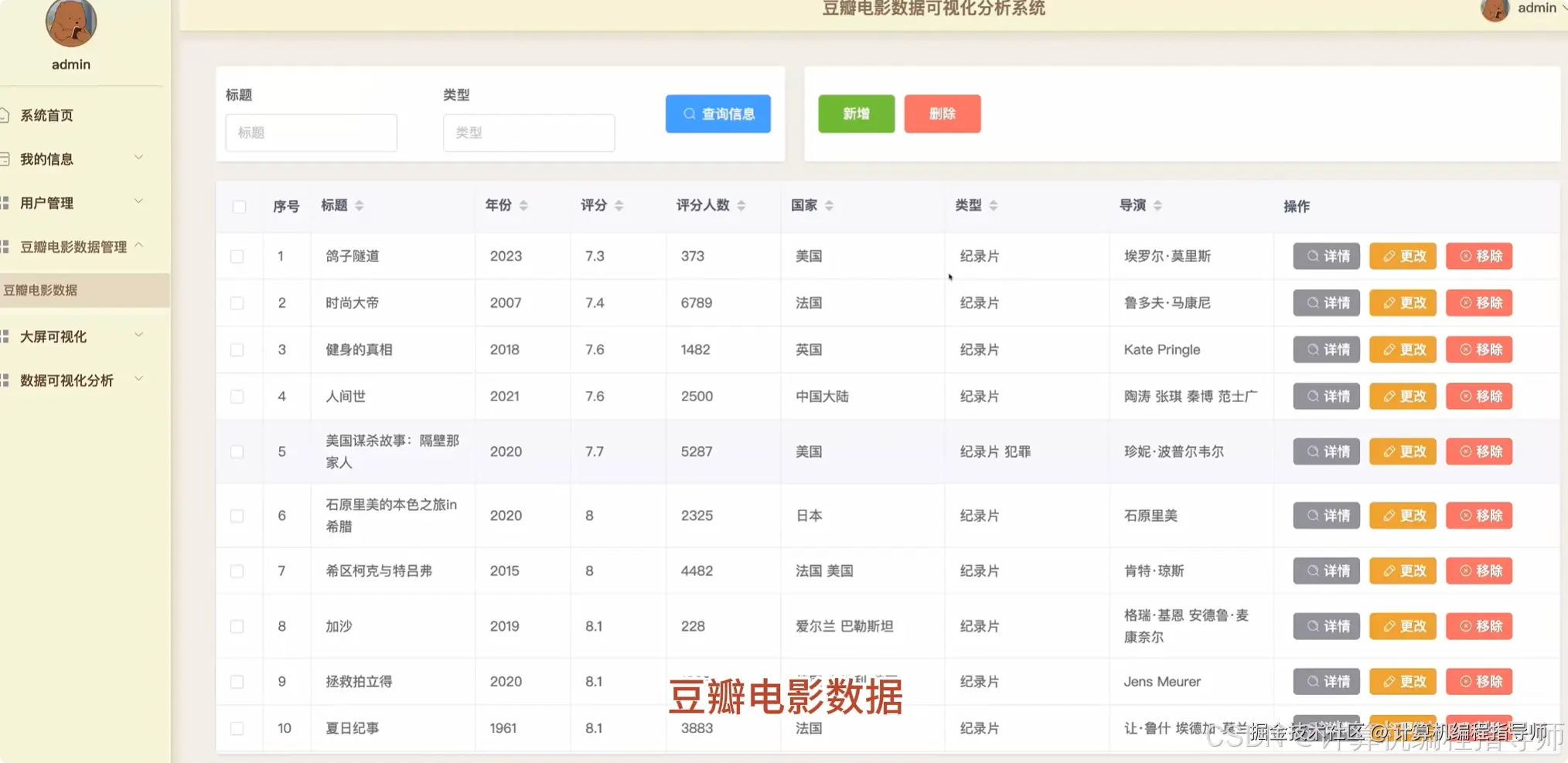Expand the 我的信息 submenu chevron
The image size is (1568, 763).
139,158
